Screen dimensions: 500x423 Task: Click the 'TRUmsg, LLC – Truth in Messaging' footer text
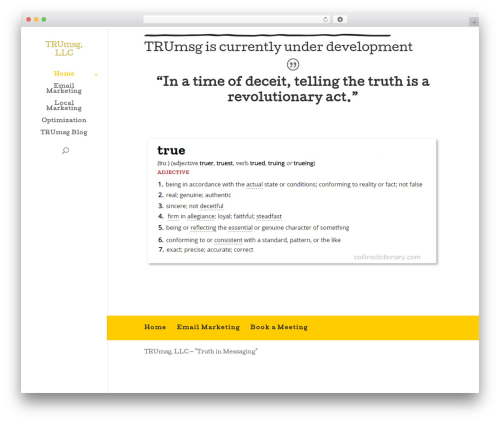201,351
